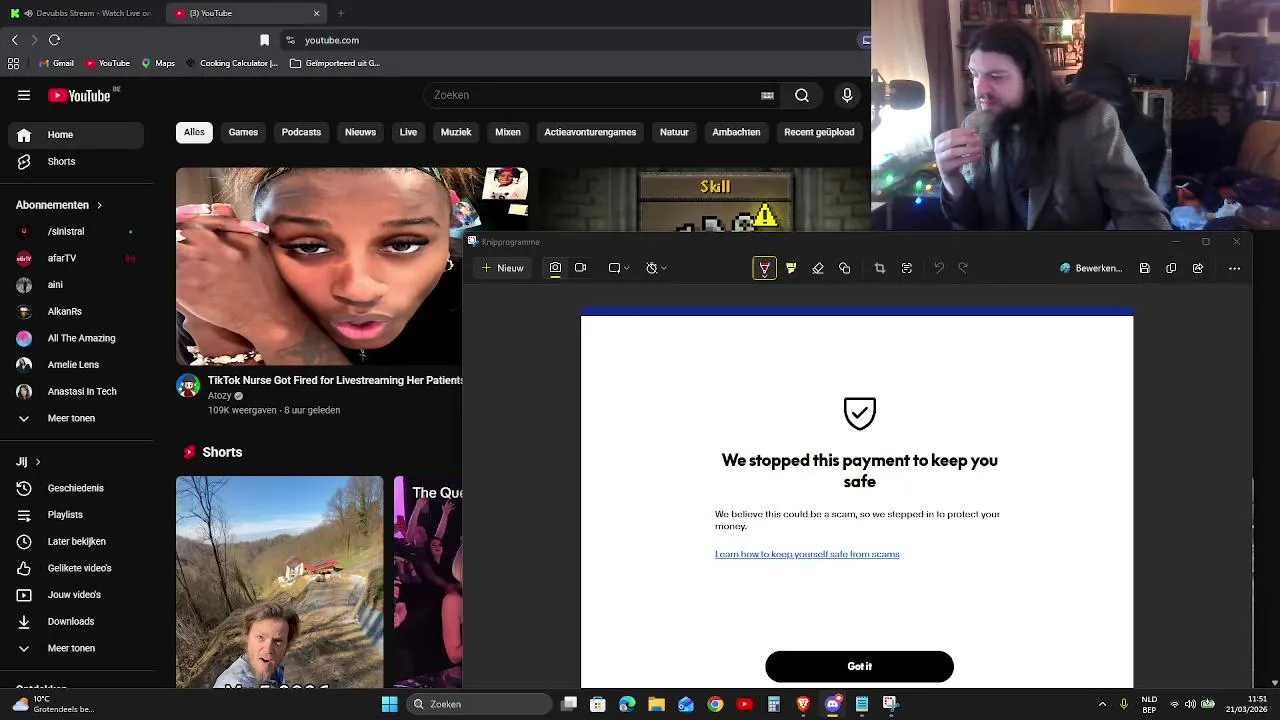The image size is (1280, 720).
Task: Share the snip
Action: click(x=1198, y=268)
